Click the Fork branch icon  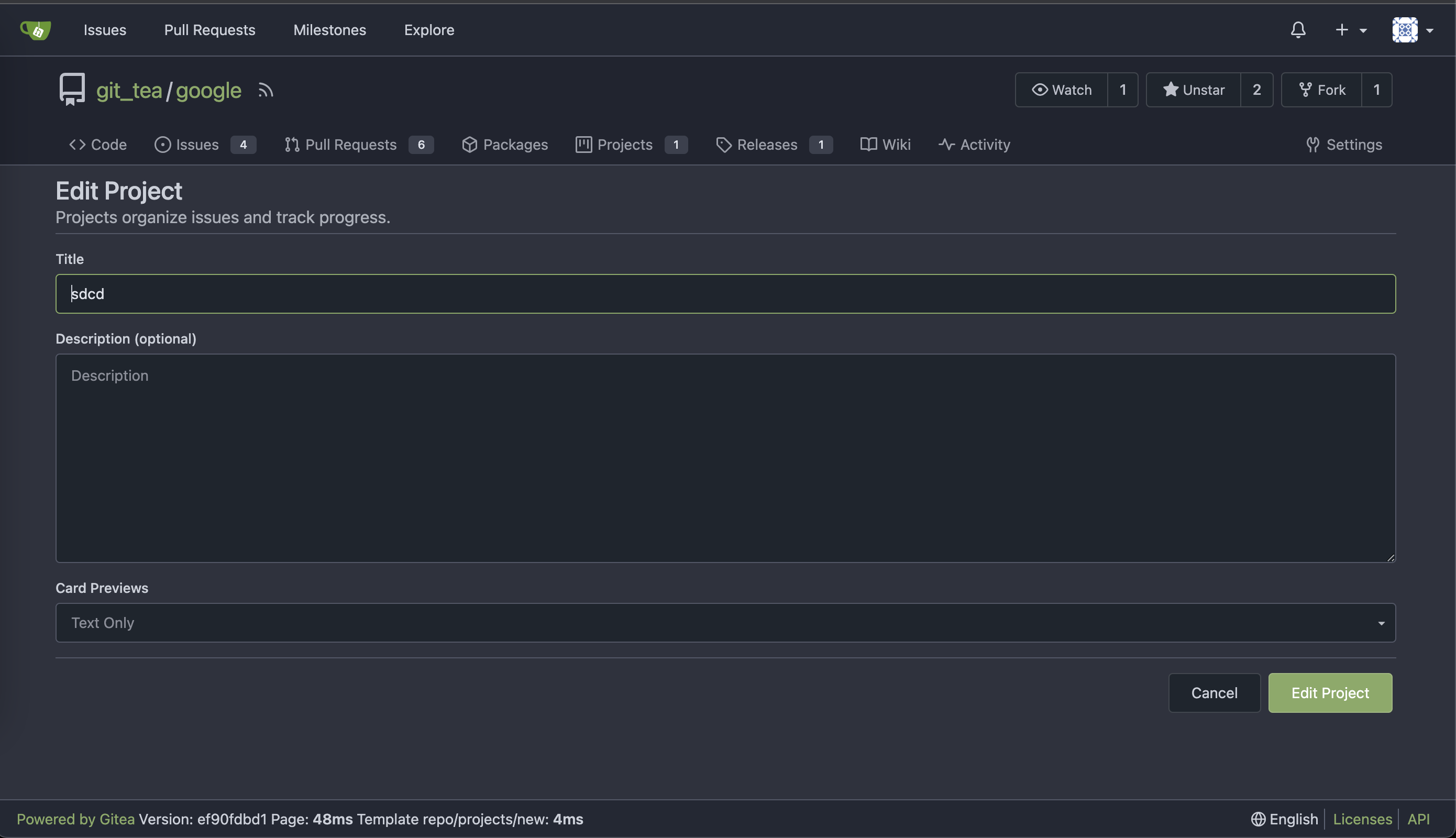click(x=1305, y=90)
